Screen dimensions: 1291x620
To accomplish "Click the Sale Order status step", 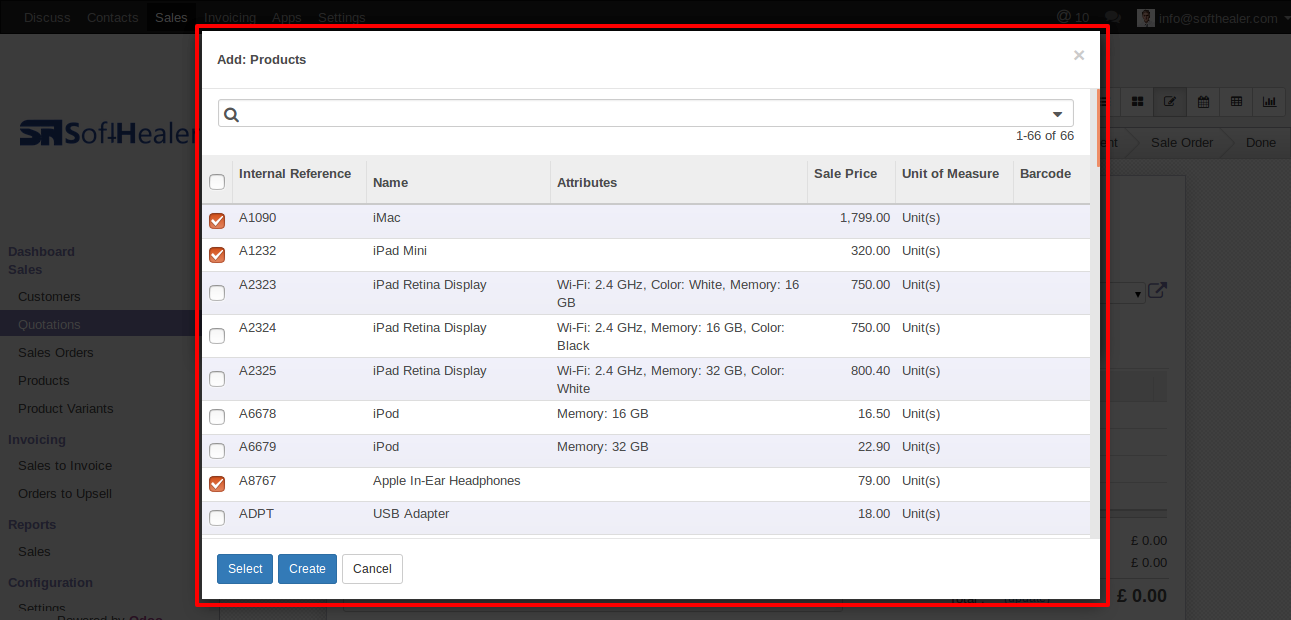I will [1182, 142].
